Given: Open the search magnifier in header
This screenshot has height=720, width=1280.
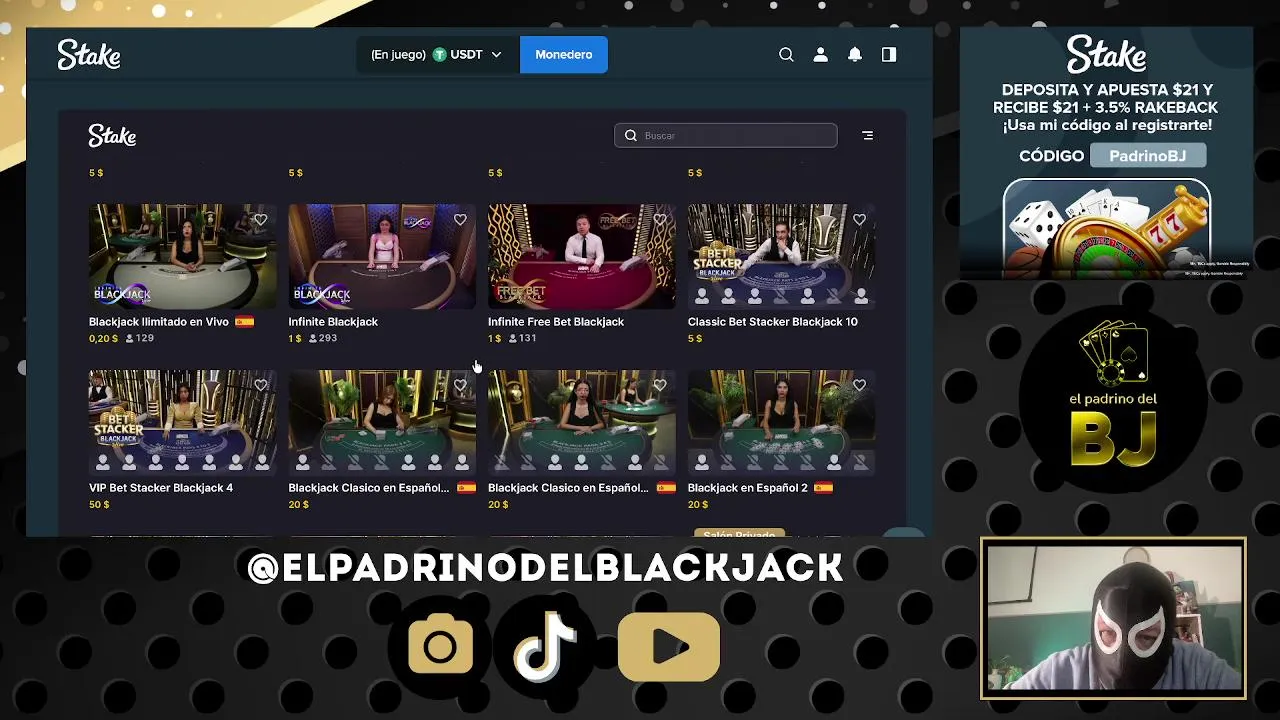Looking at the screenshot, I should 786,55.
